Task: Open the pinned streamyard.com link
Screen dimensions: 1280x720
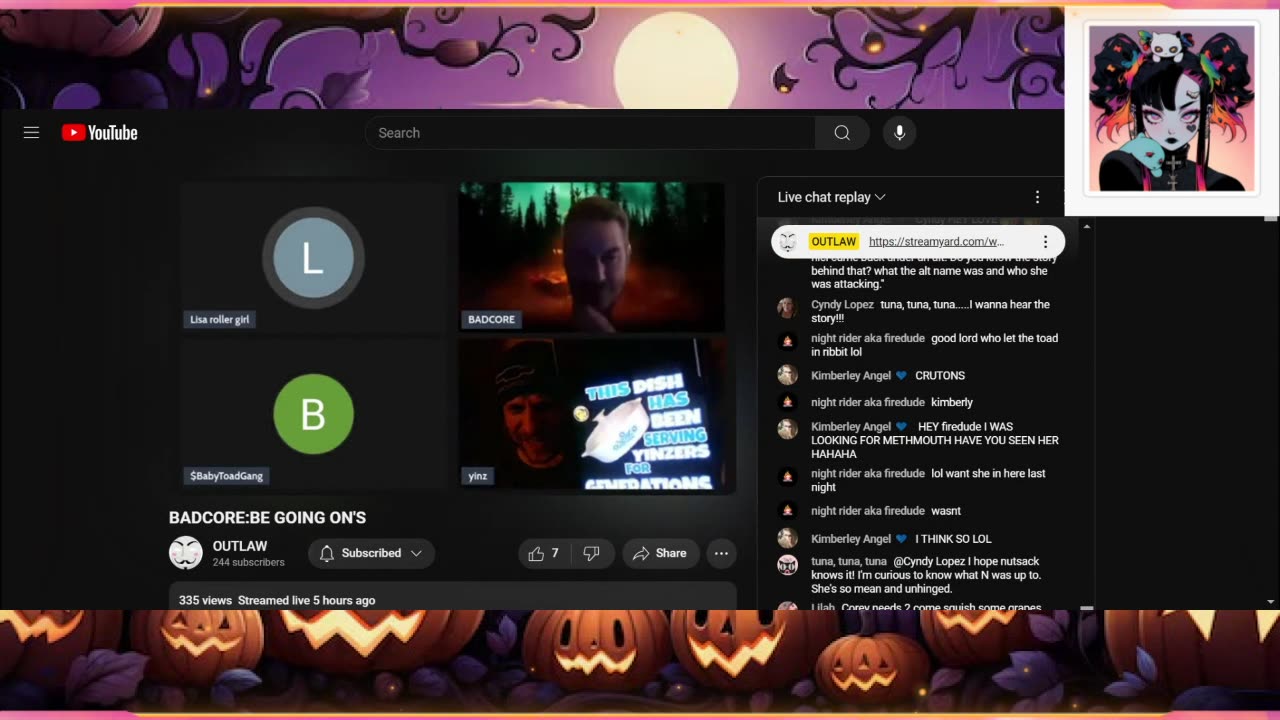Action: click(936, 242)
